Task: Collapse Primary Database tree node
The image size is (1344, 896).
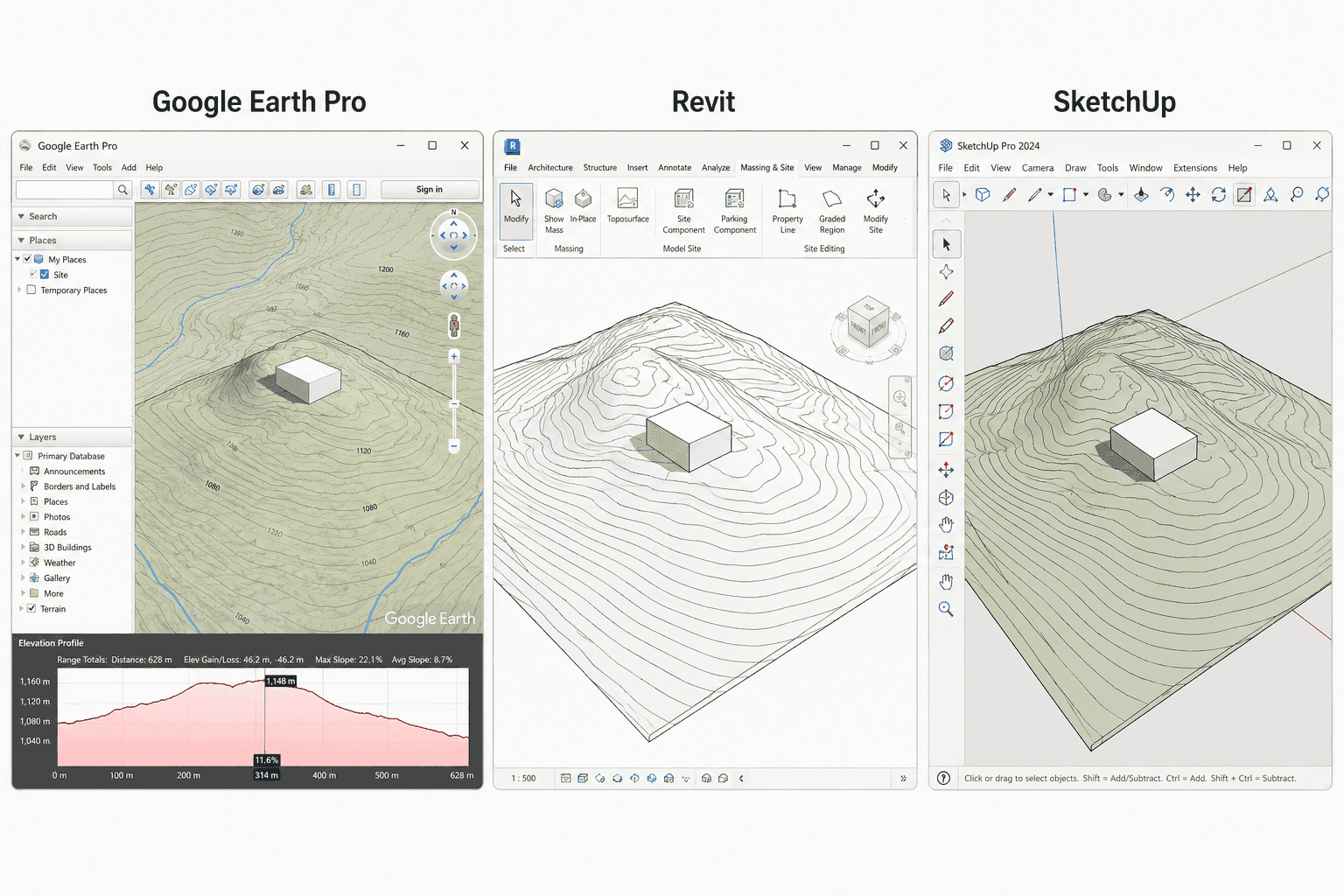Action: point(17,456)
